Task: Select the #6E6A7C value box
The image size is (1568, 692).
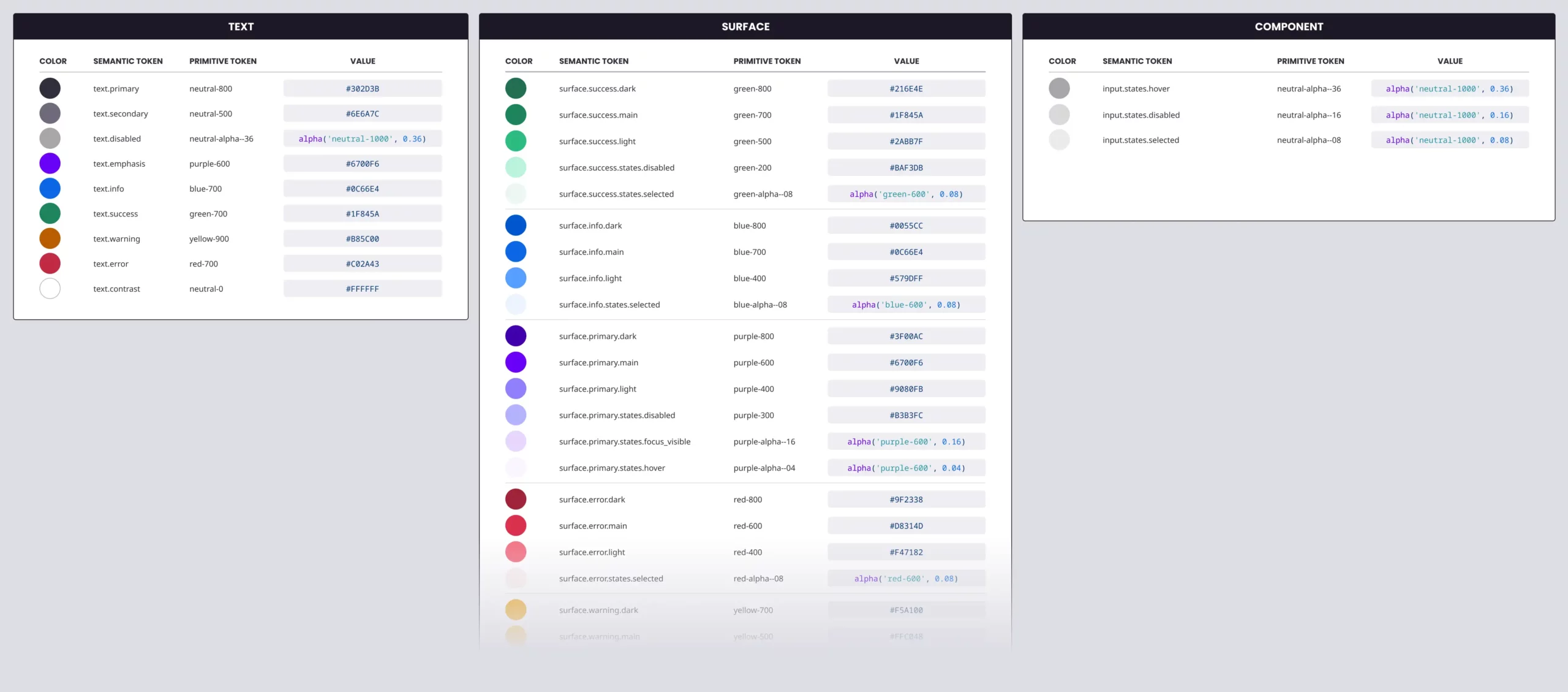Action: [x=363, y=113]
